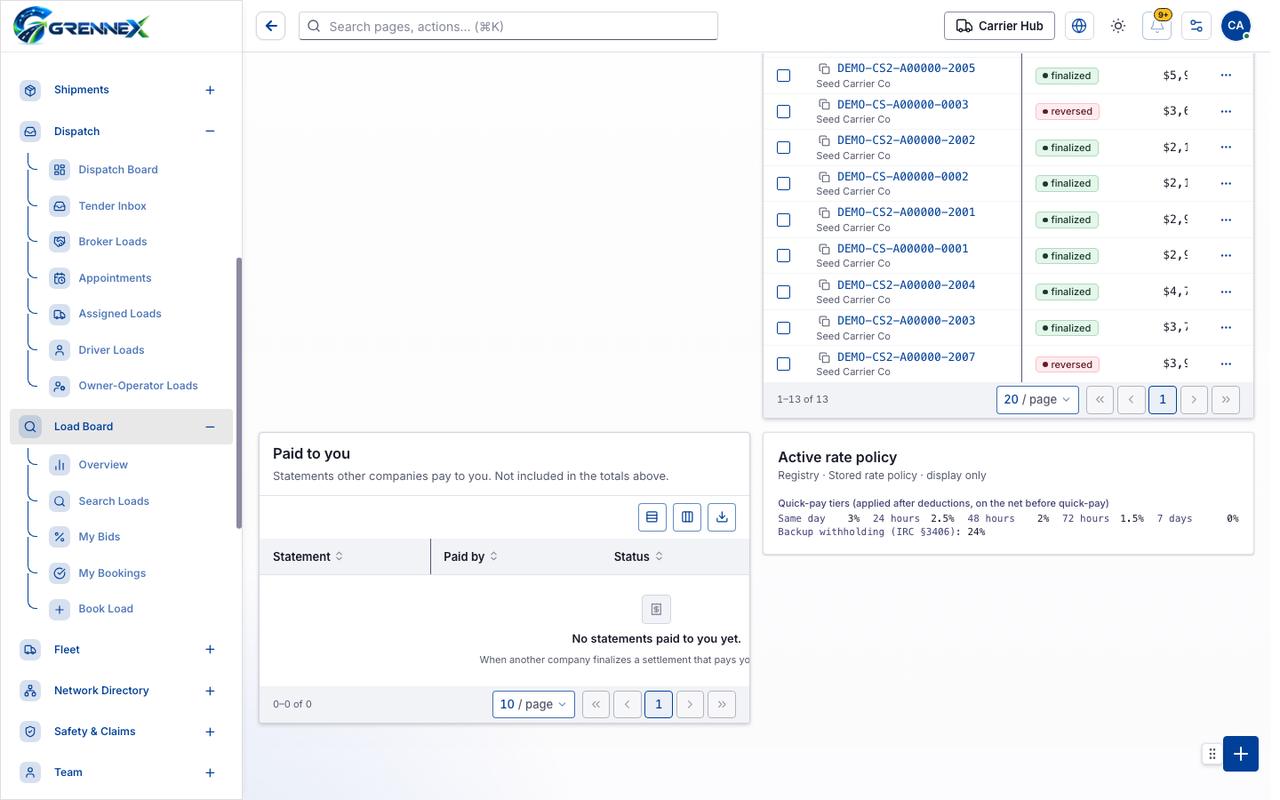This screenshot has height=800, width=1280.
Task: Select checkbox for DEMO-CS2-A00000-2005
Action: pos(784,75)
